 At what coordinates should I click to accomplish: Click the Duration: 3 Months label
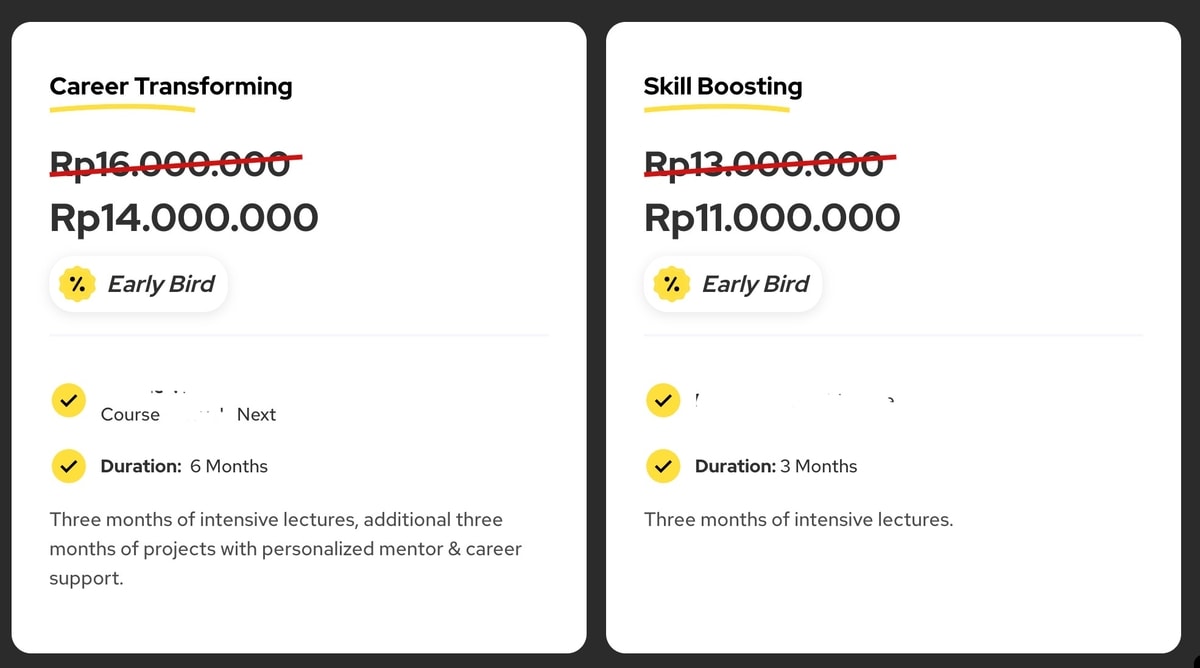(776, 466)
